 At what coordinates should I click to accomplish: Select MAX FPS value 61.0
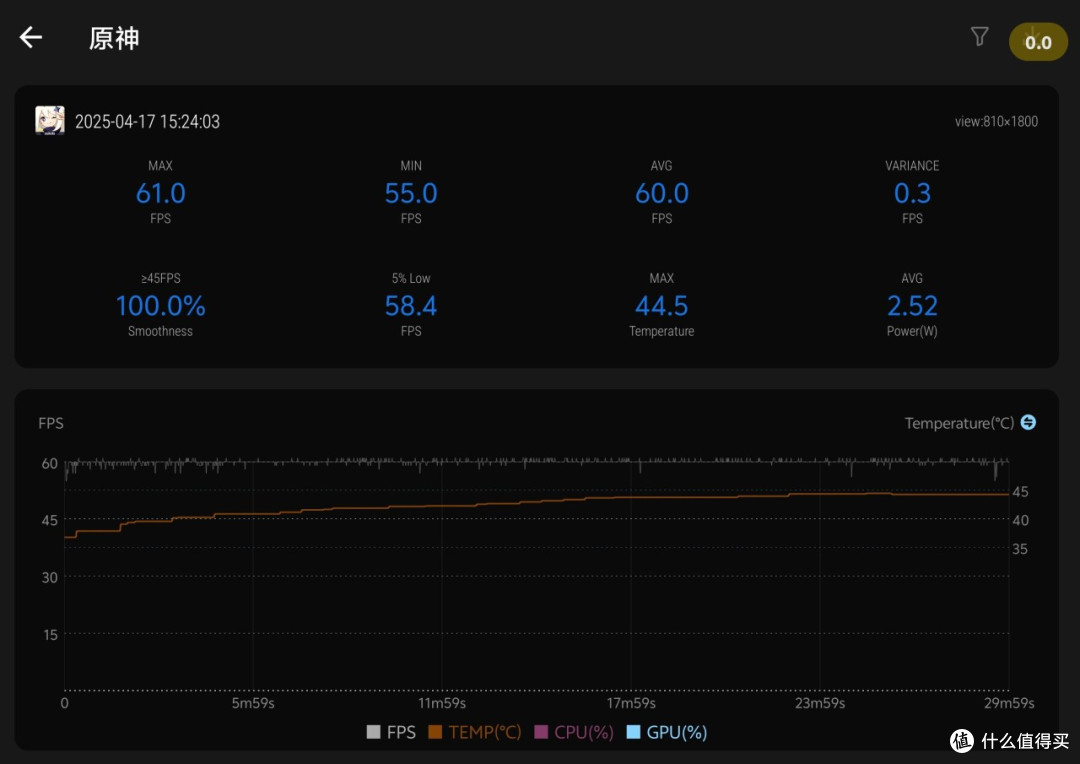pos(160,193)
